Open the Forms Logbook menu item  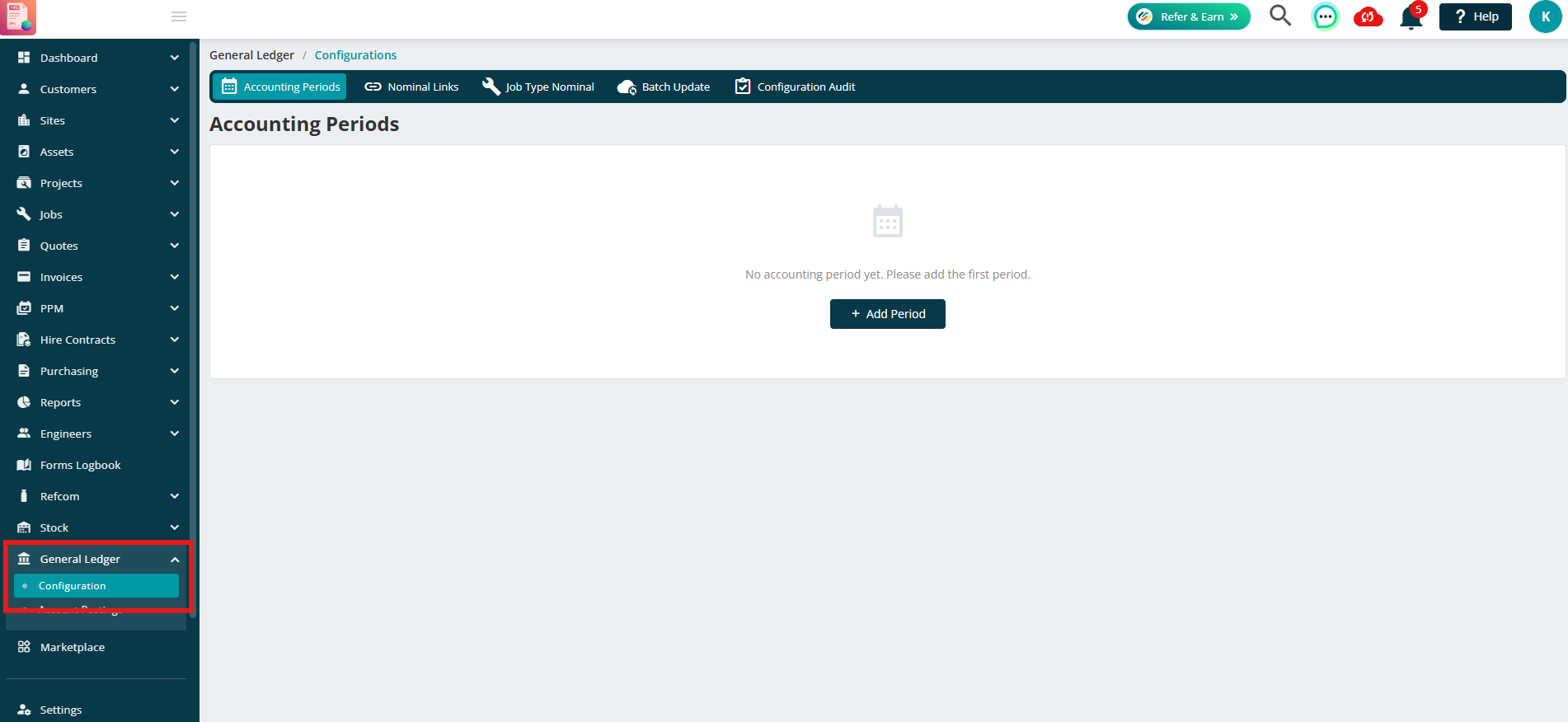96,465
